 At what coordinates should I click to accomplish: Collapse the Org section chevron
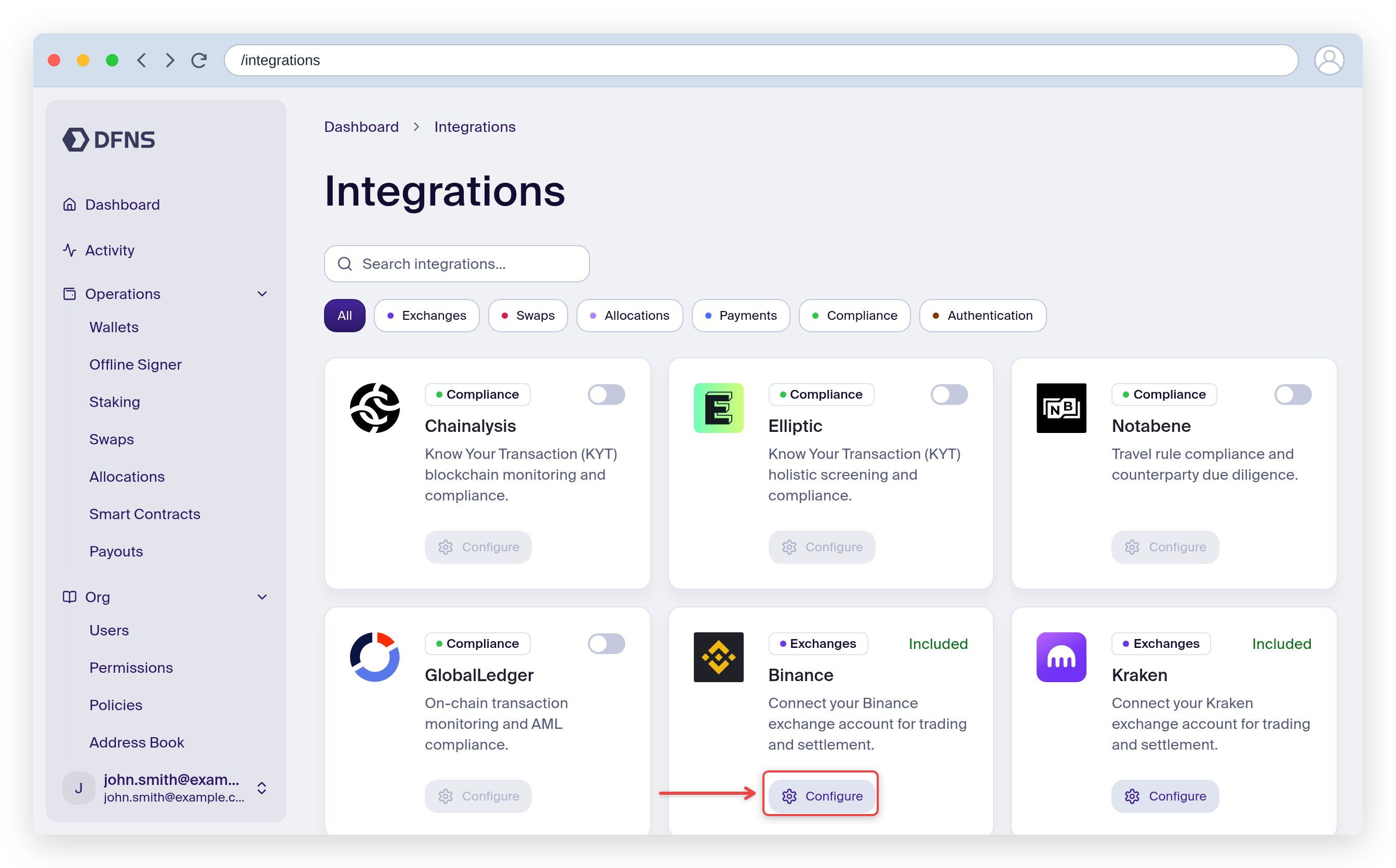(262, 597)
